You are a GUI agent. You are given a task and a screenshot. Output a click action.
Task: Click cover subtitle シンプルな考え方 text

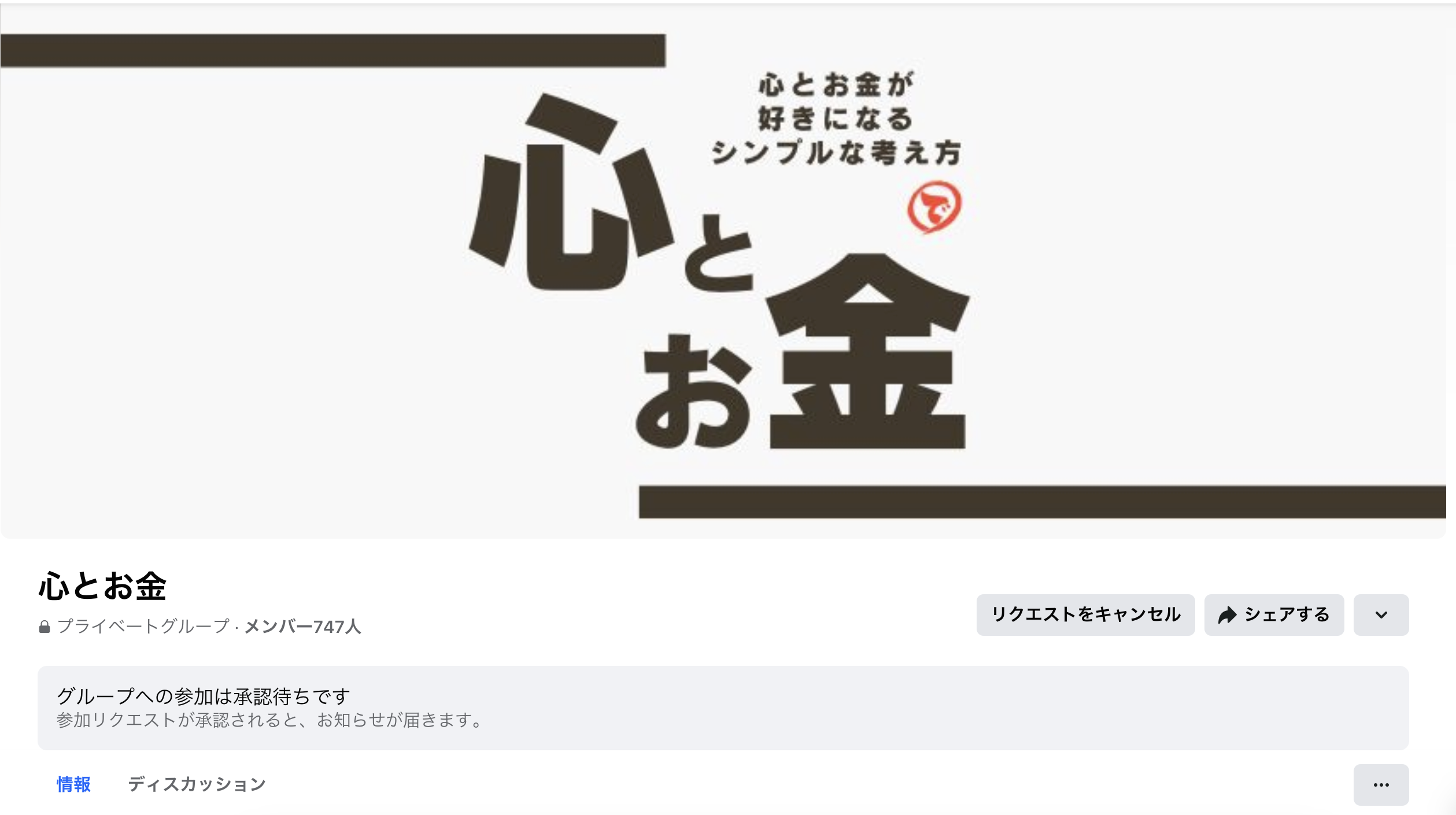[x=836, y=153]
